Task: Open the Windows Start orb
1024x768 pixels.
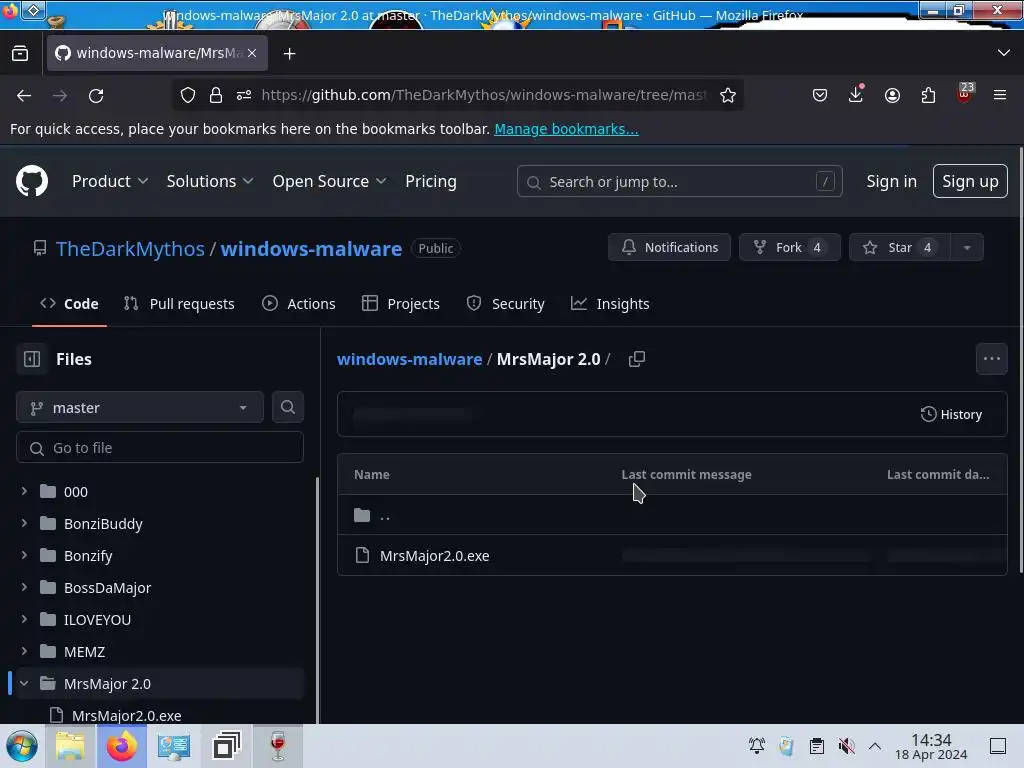Action: point(22,746)
